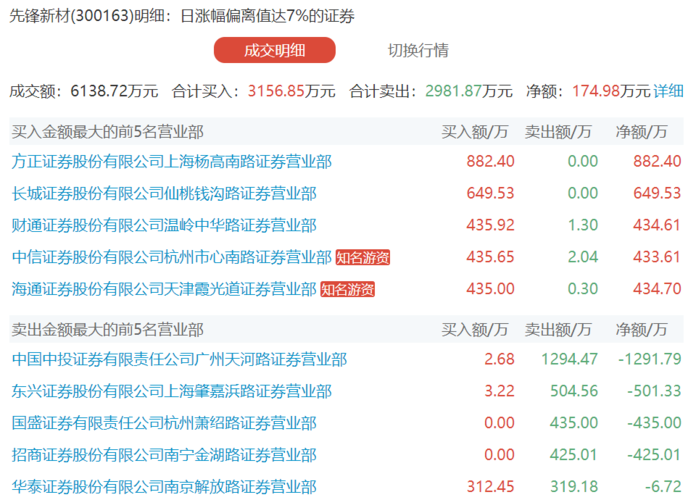Click net amount -435.00 for 国盛证券
688x500 pixels.
click(654, 423)
